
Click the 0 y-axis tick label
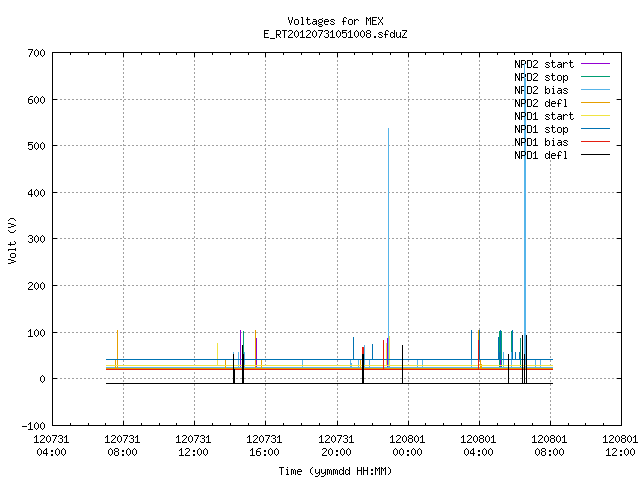[42, 380]
